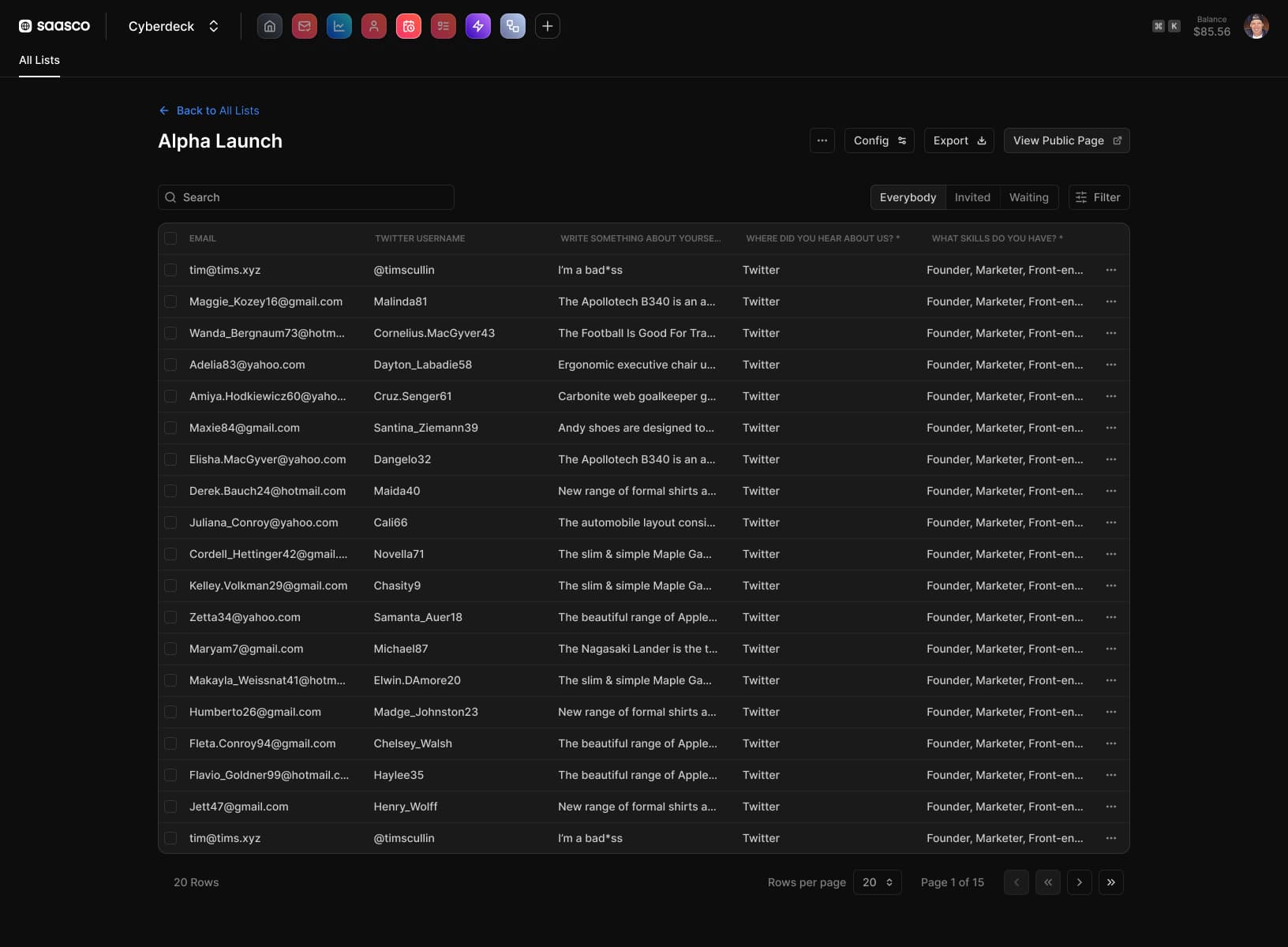Click the Where Did You Hear column header

pyautogui.click(x=822, y=238)
